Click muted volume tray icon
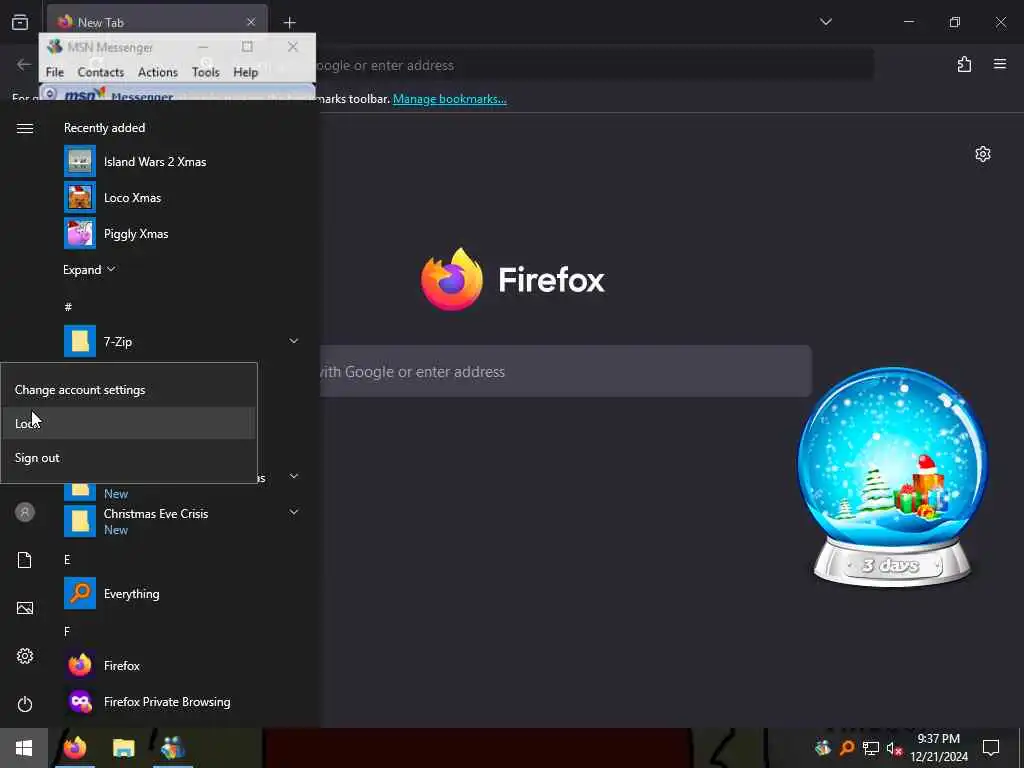The height and width of the screenshot is (768, 1024). point(894,748)
